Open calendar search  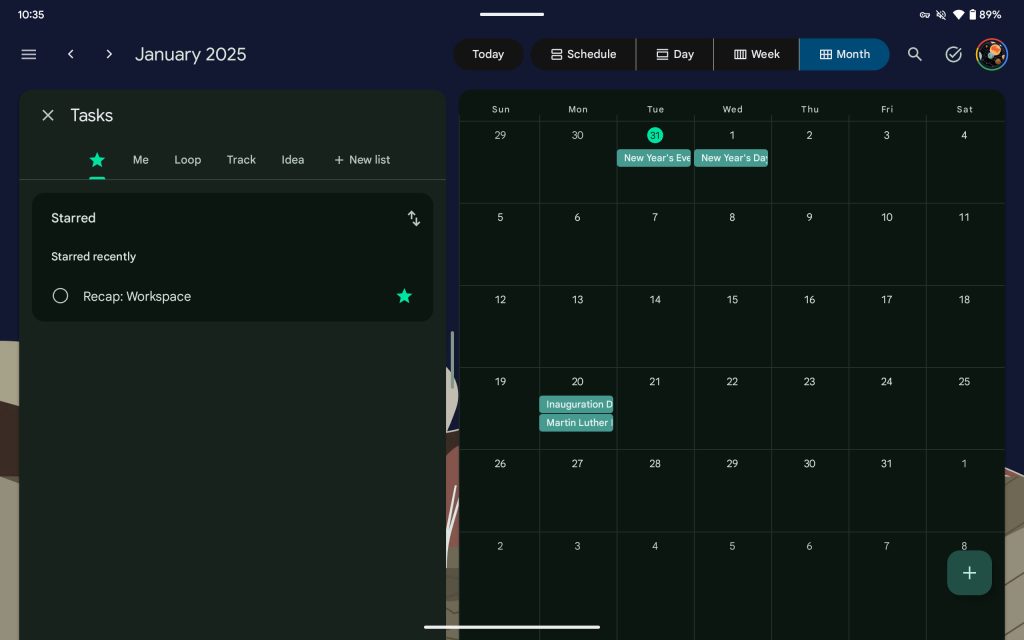point(914,54)
